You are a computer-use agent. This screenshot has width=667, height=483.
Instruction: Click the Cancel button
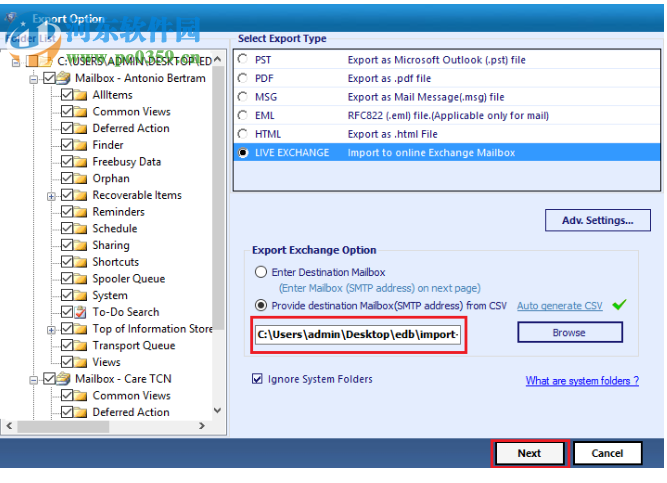pos(607,453)
